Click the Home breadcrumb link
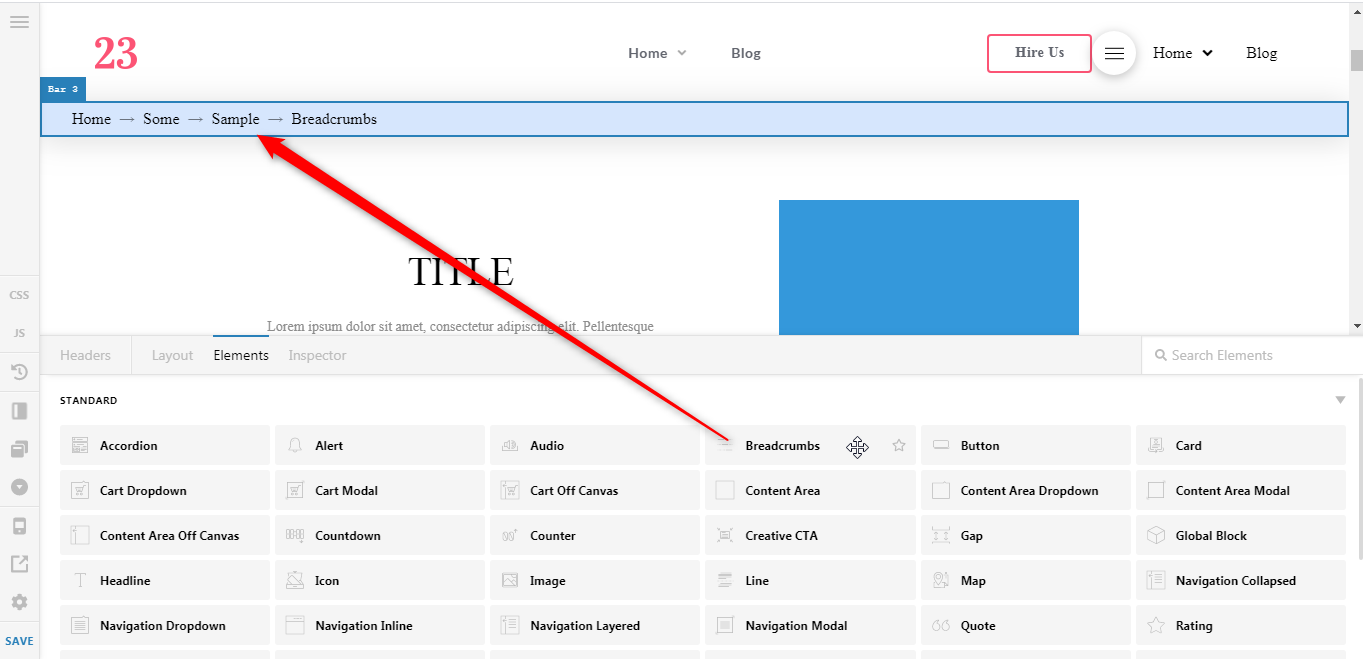 coord(91,119)
